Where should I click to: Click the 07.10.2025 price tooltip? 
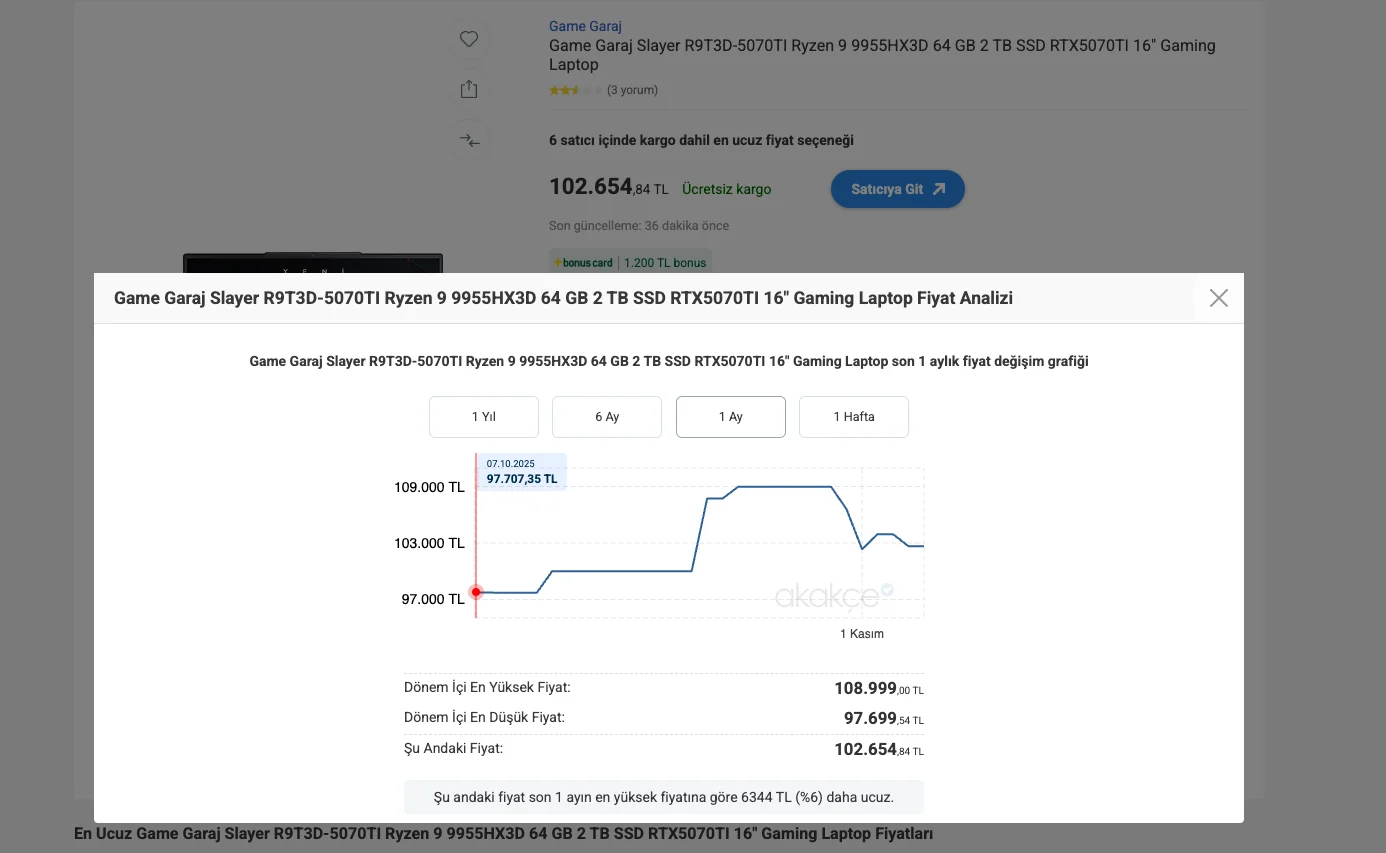pyautogui.click(x=522, y=472)
